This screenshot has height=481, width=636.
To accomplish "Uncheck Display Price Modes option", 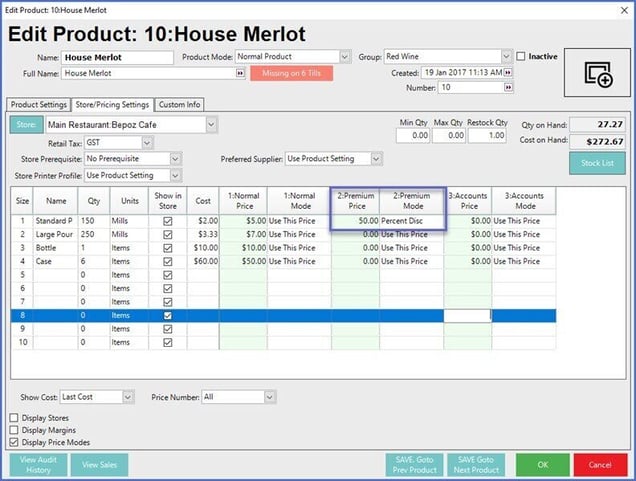I will (x=13, y=441).
